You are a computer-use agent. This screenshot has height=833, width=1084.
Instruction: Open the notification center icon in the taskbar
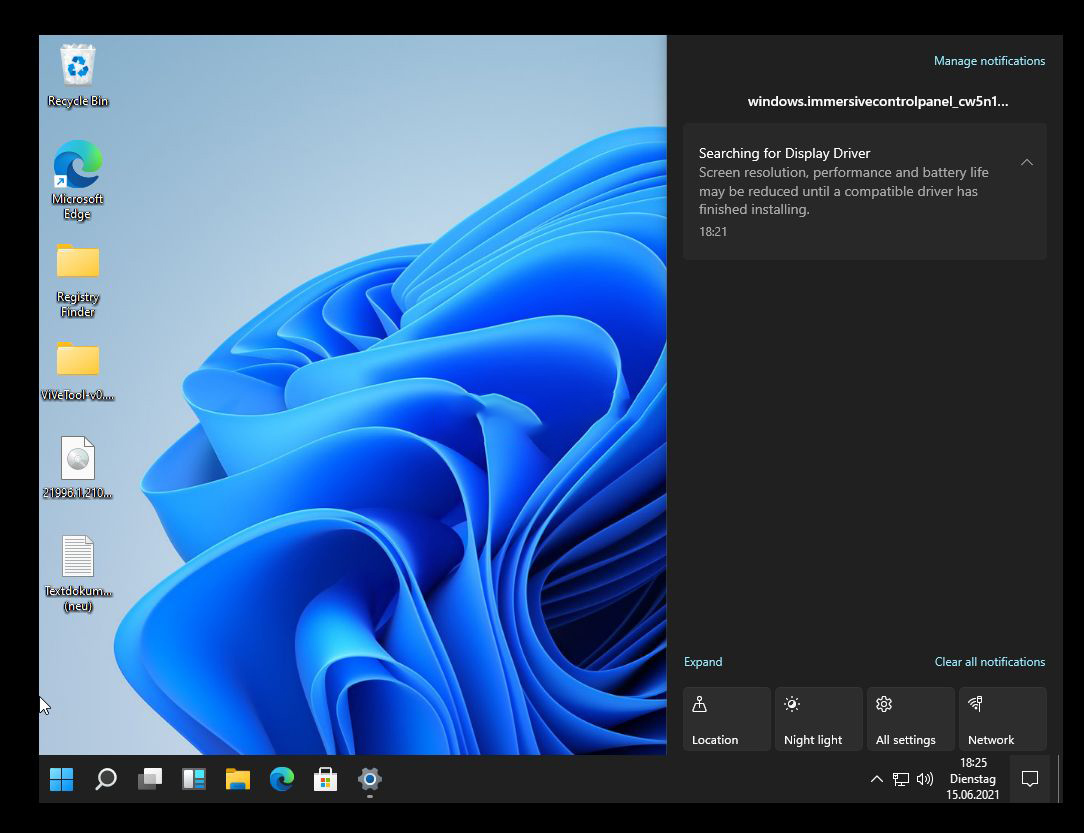coord(1030,778)
